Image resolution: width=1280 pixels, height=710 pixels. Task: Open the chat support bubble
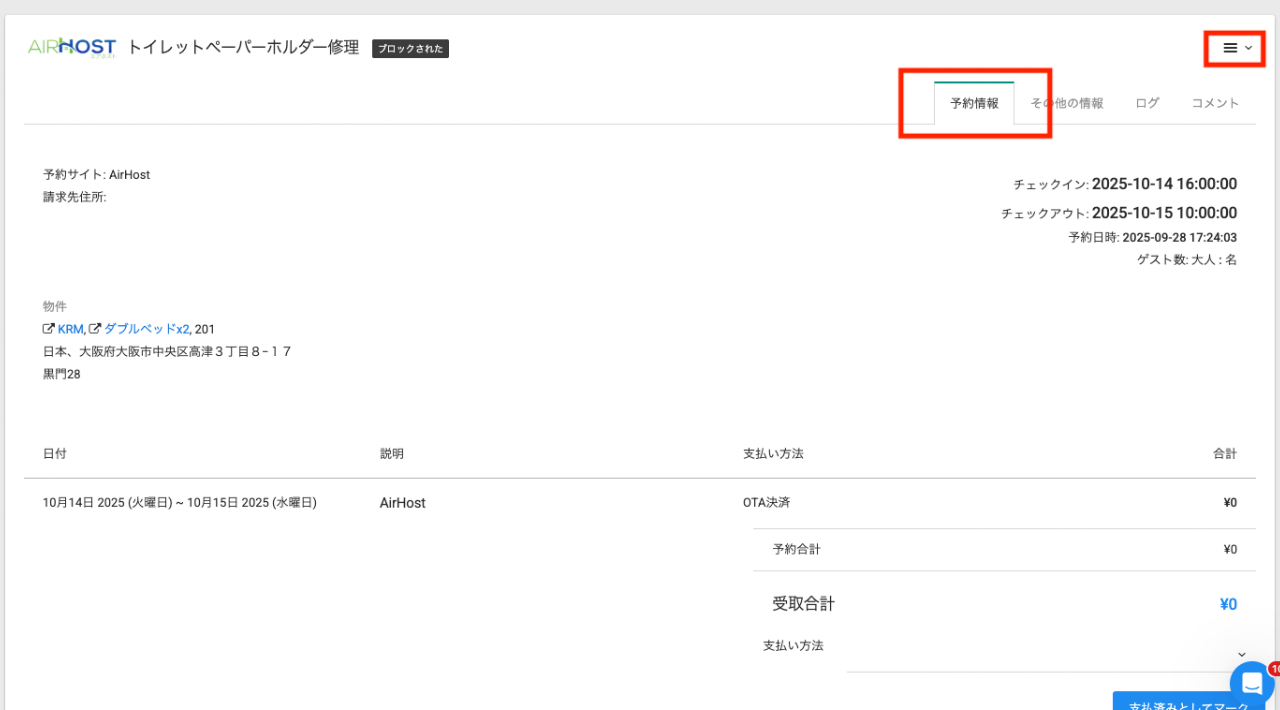pyautogui.click(x=1251, y=684)
